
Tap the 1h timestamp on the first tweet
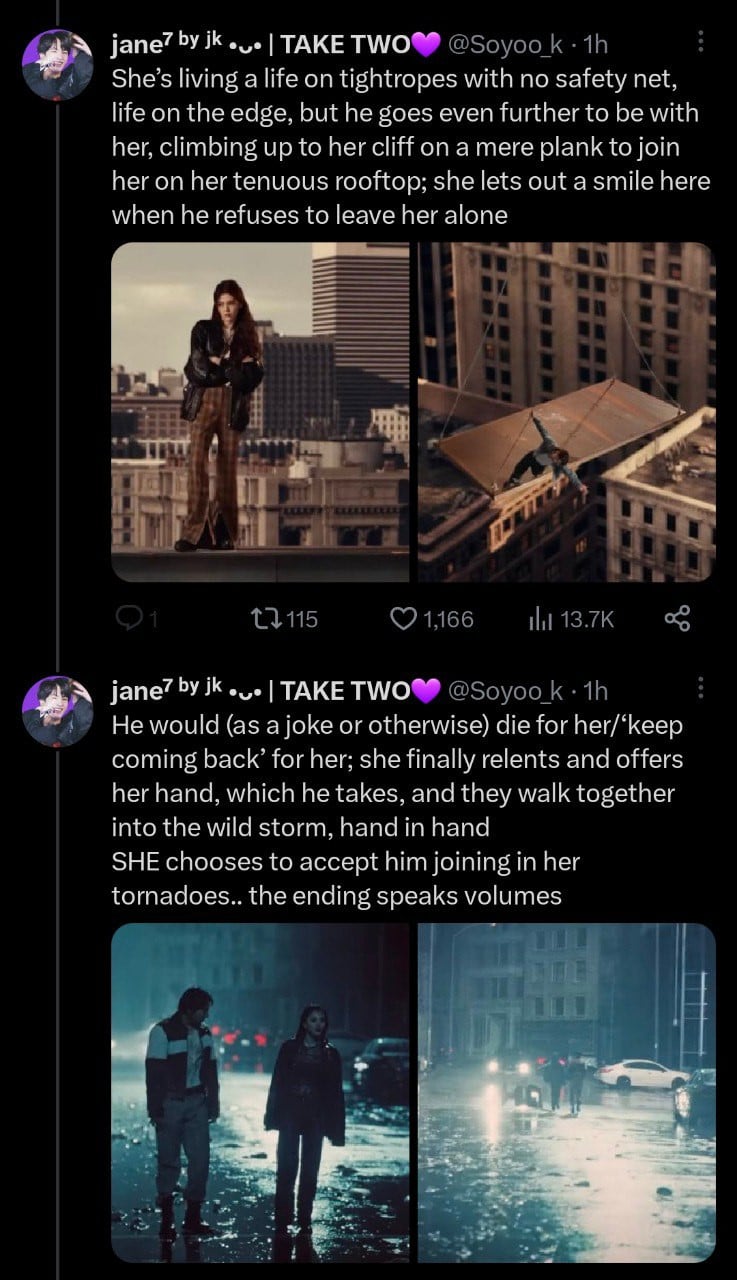coord(596,44)
